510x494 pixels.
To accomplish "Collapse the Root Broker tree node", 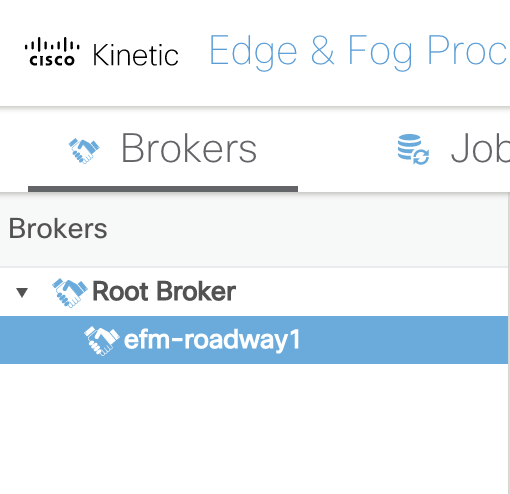I will click(x=22, y=292).
